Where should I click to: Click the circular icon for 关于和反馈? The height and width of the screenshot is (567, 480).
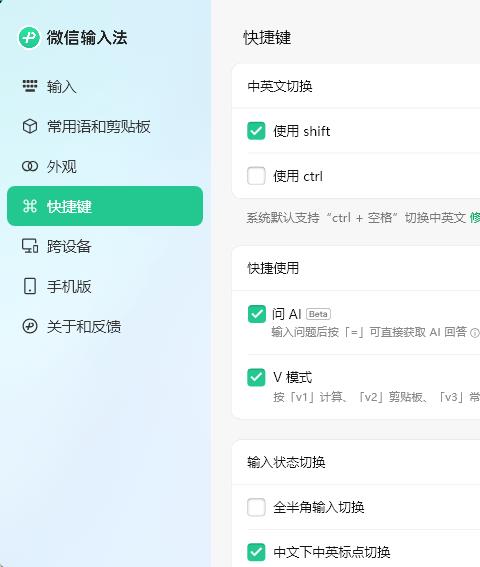30,326
